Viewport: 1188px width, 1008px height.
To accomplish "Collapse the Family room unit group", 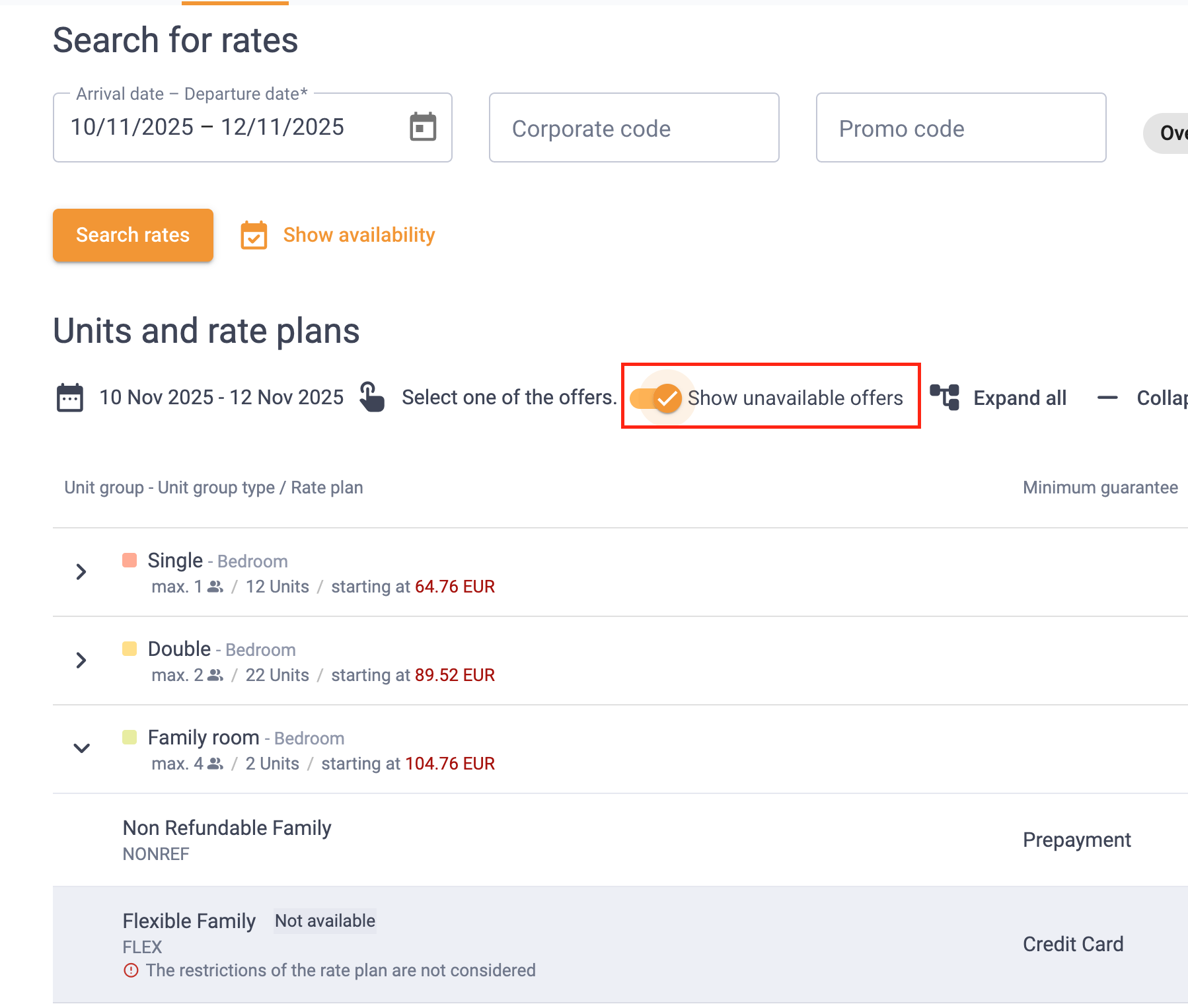I will click(81, 748).
